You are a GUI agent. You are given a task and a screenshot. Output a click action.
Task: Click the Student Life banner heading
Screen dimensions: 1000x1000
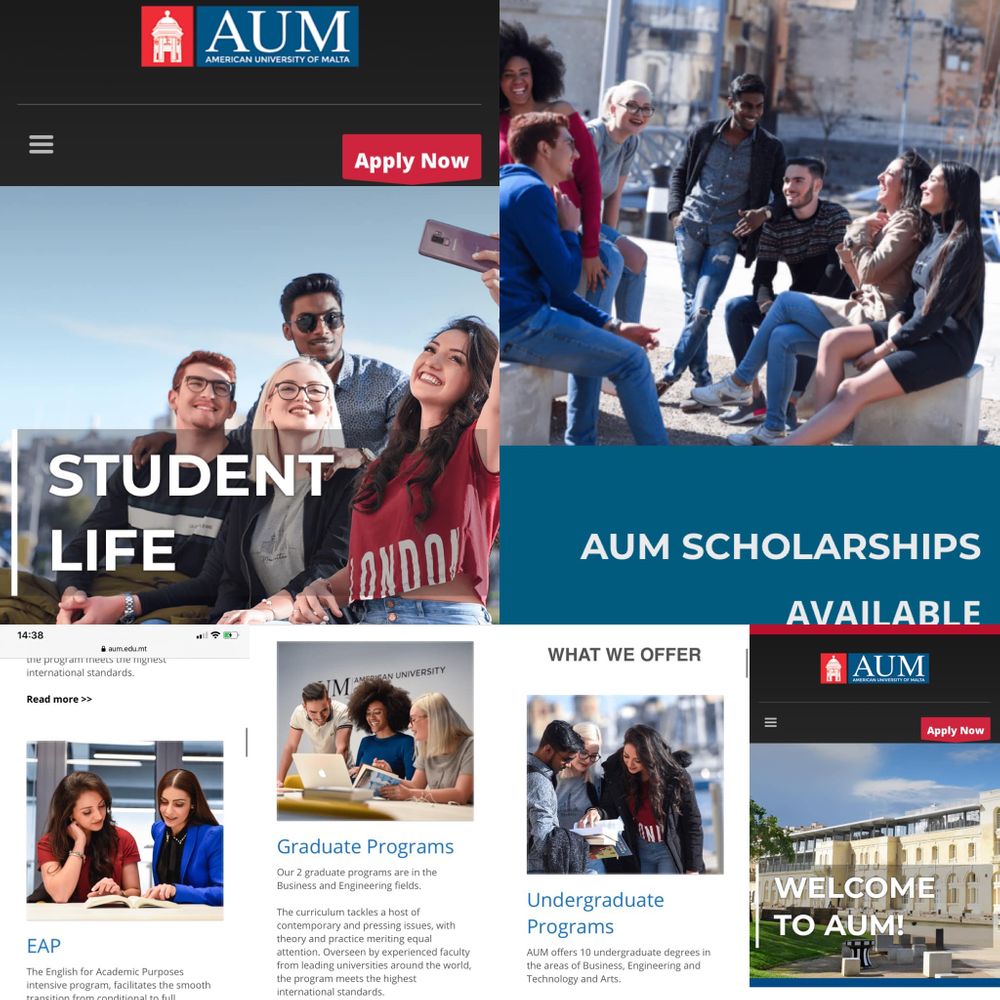191,512
